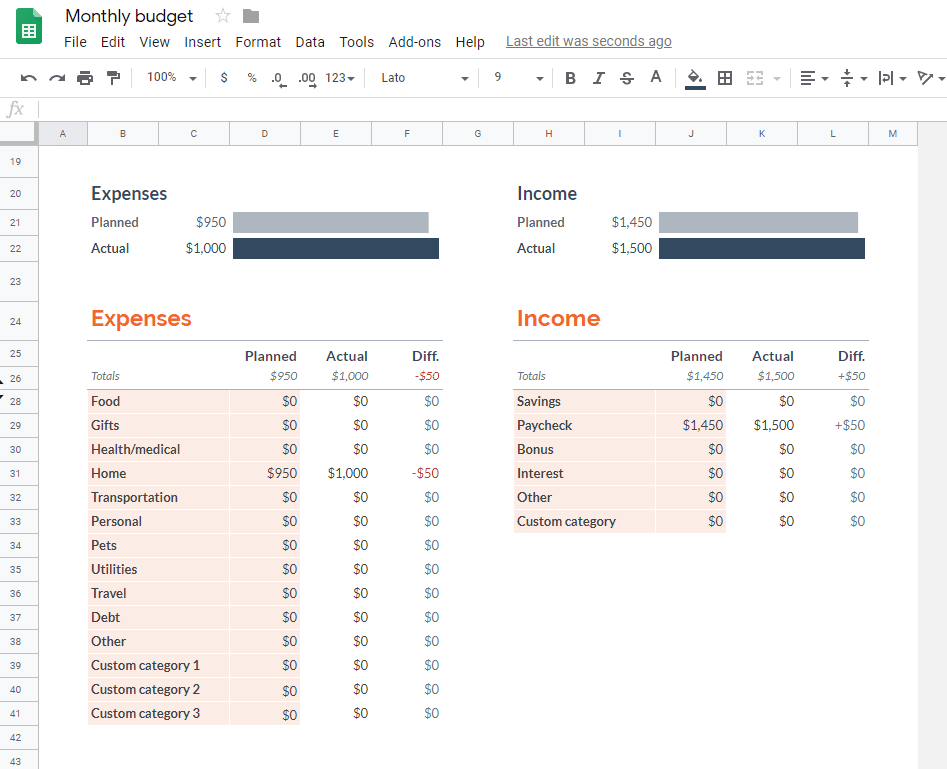Image resolution: width=947 pixels, height=769 pixels.
Task: Select the Savings income cell
Action: [584, 401]
